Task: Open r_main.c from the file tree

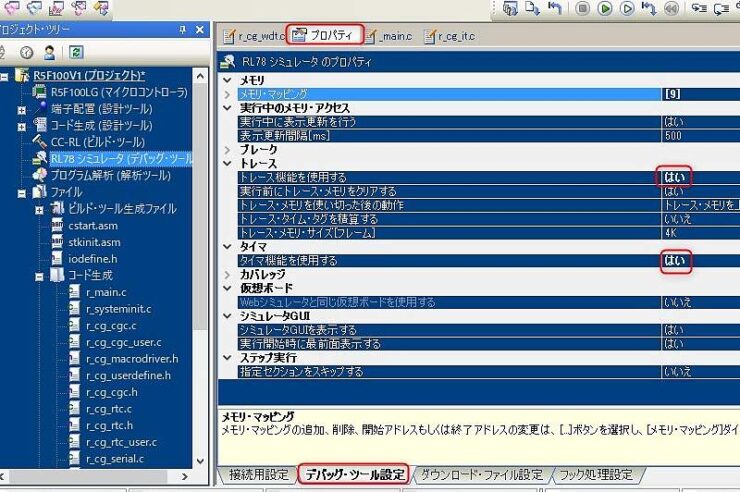Action: [x=105, y=292]
